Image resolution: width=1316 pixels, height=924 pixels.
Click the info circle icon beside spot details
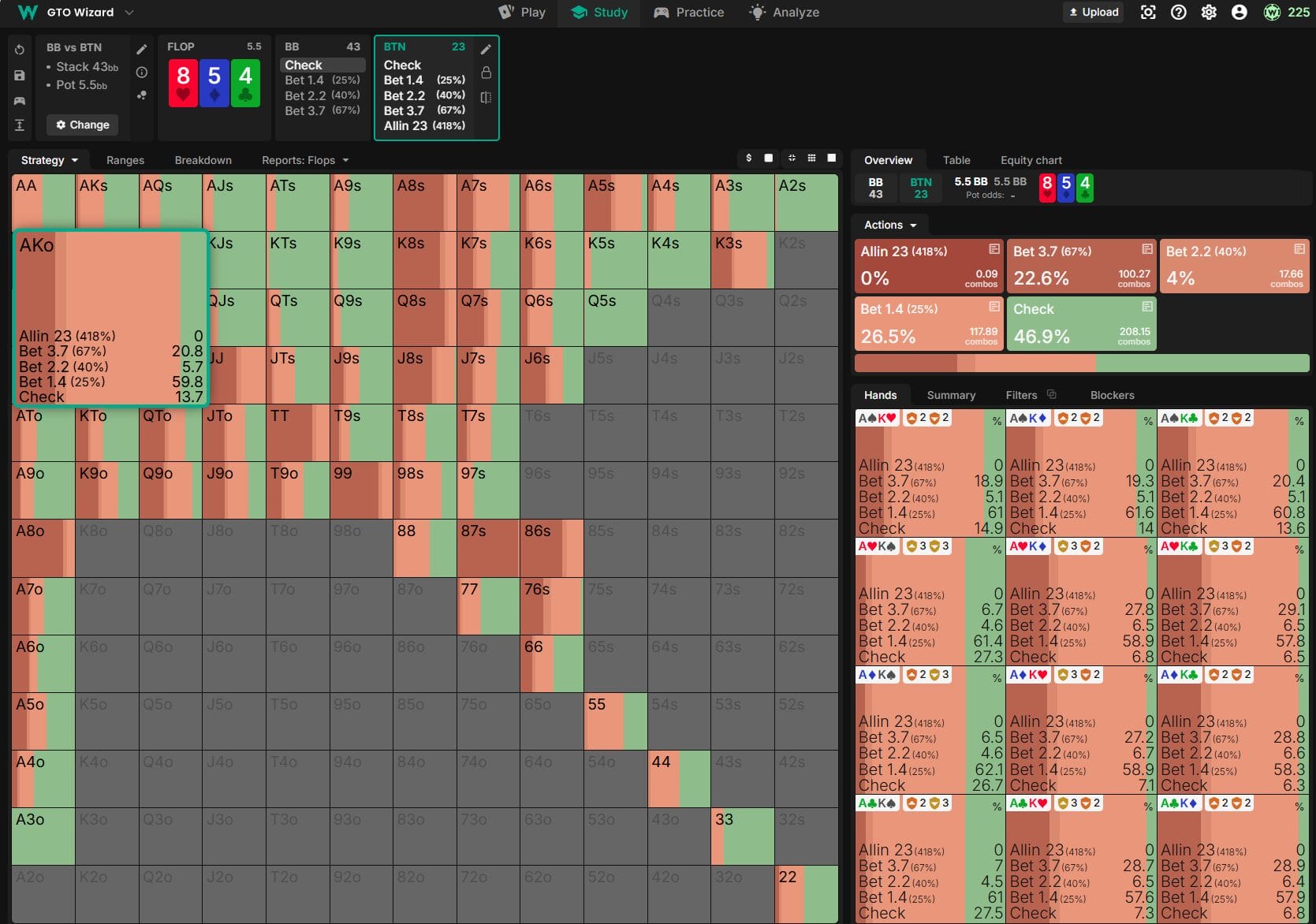pyautogui.click(x=142, y=73)
